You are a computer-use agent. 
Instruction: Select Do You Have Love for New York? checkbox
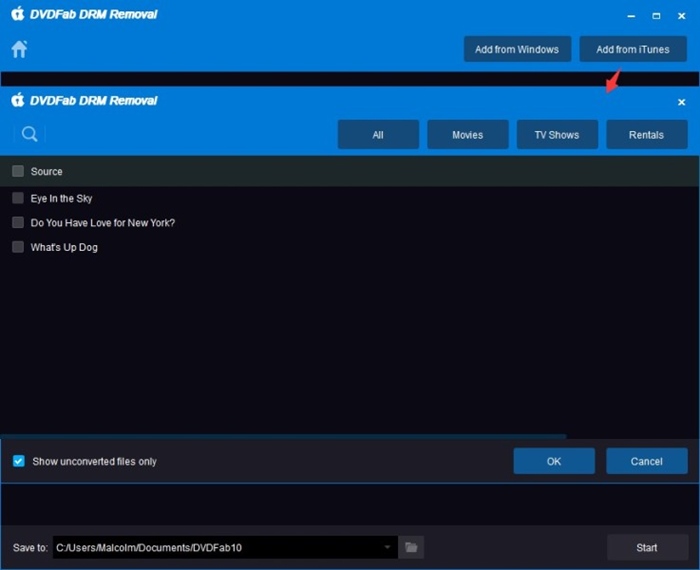click(x=18, y=222)
